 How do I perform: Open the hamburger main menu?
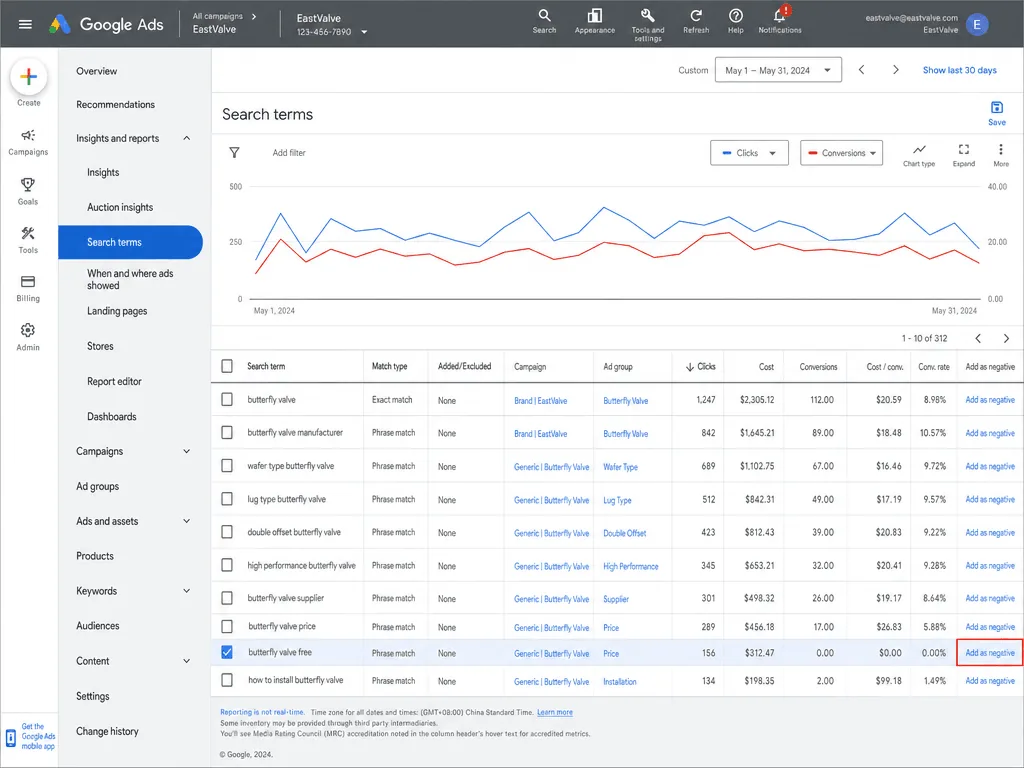pos(25,24)
